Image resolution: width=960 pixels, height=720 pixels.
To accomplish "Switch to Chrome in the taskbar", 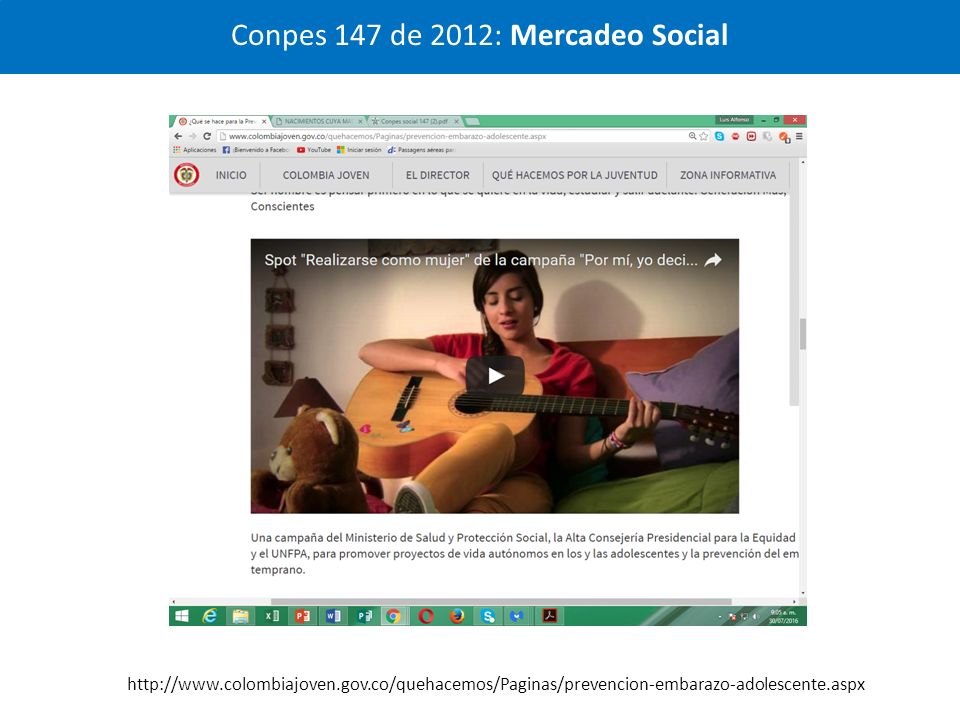I will [394, 616].
